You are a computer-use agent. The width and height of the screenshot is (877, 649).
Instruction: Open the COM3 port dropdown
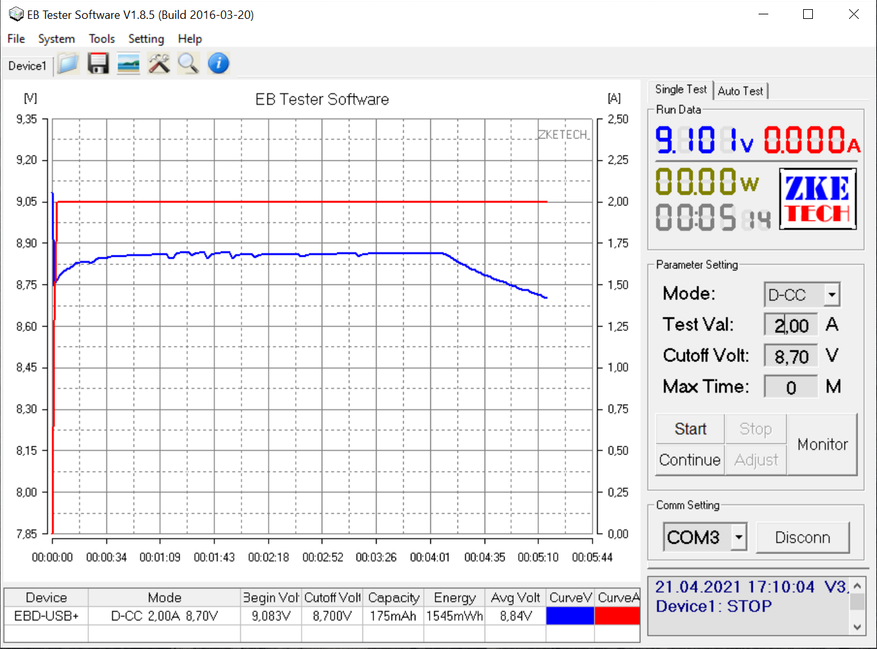pos(738,538)
